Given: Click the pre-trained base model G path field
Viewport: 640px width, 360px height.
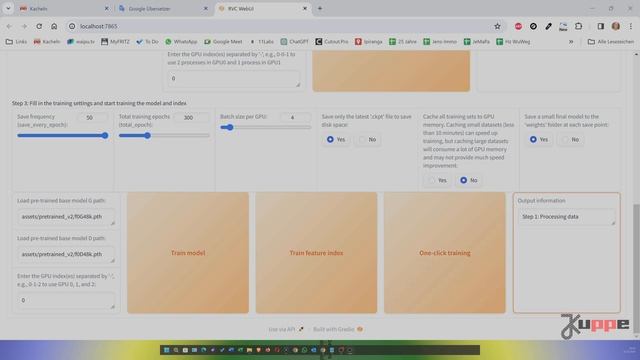Looking at the screenshot, I should tap(67, 217).
